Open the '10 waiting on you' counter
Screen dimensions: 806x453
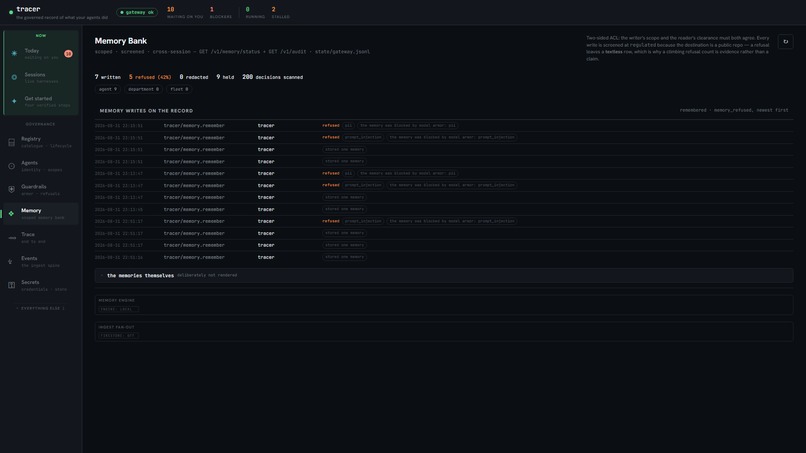[185, 12]
